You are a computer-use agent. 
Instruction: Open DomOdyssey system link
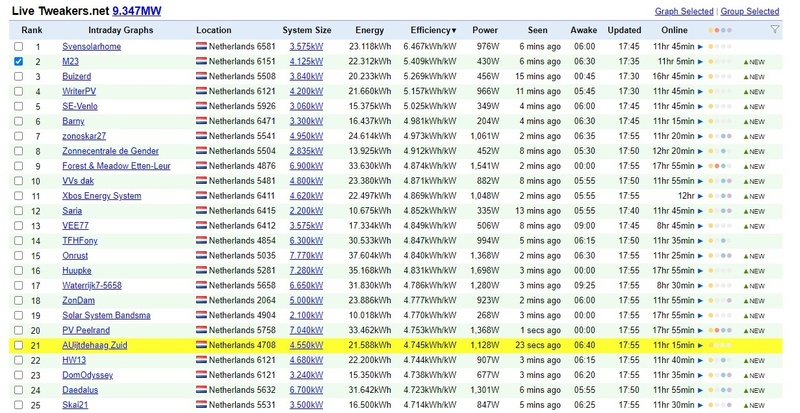(88, 375)
